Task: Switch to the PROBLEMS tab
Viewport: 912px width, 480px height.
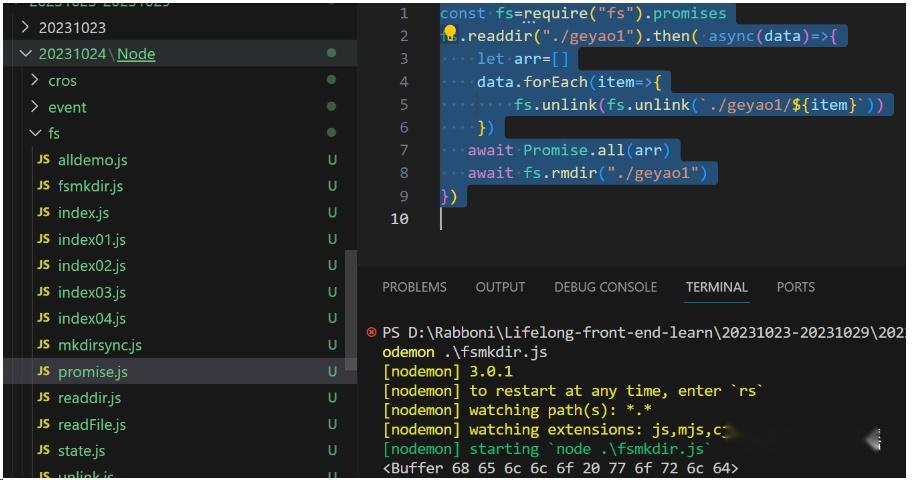Action: (414, 287)
